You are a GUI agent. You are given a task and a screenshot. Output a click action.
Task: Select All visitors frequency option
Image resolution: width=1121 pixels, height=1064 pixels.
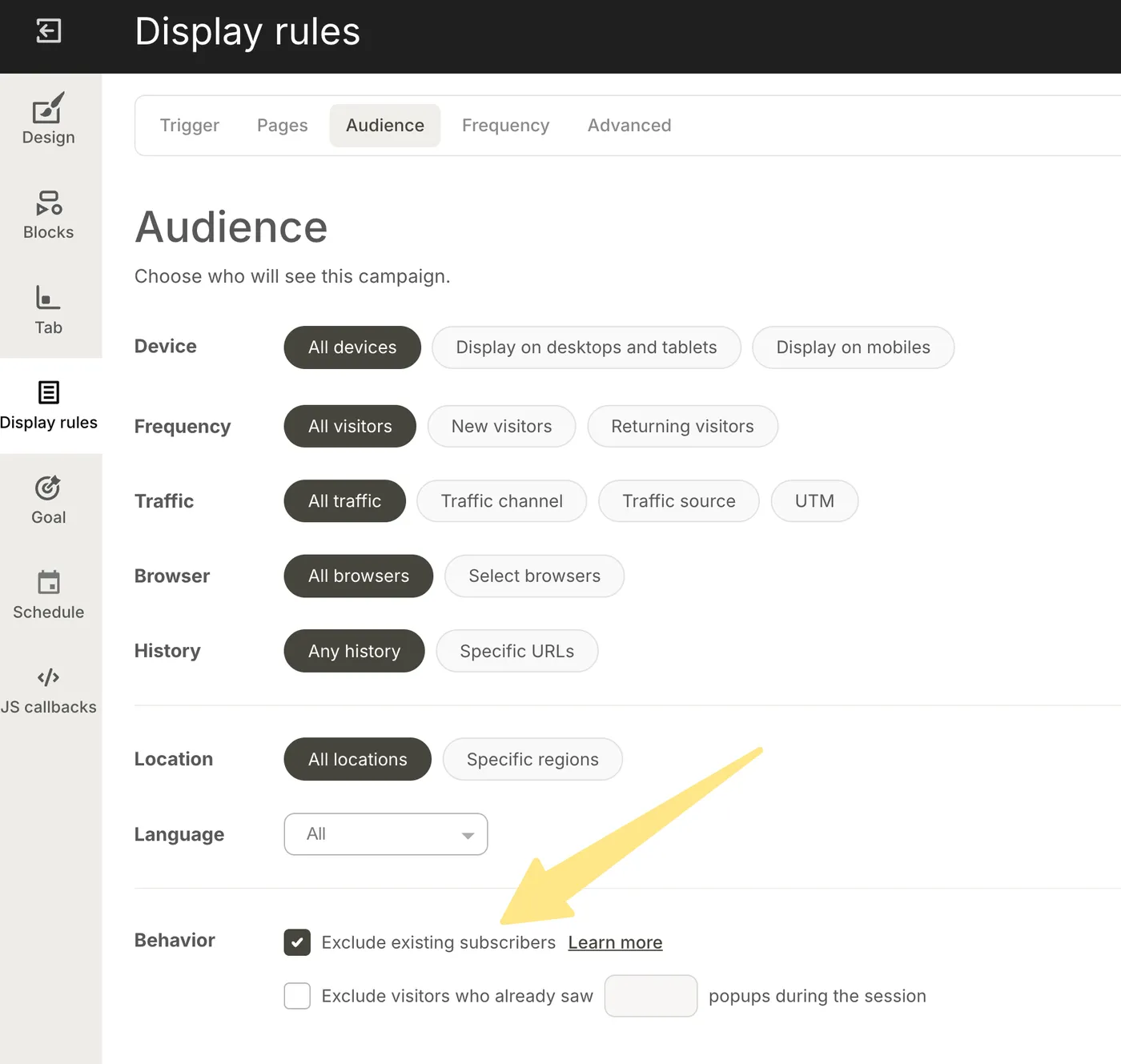(350, 426)
